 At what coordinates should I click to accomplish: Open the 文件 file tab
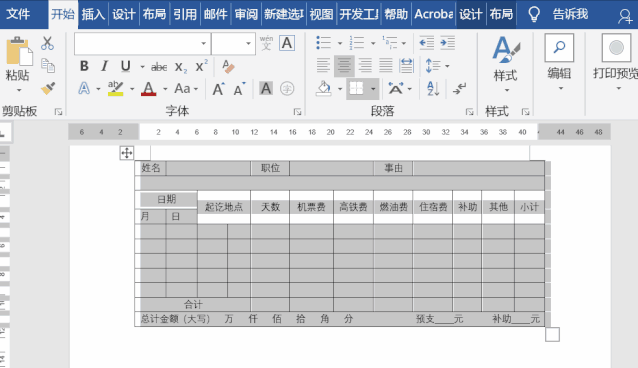(18, 14)
